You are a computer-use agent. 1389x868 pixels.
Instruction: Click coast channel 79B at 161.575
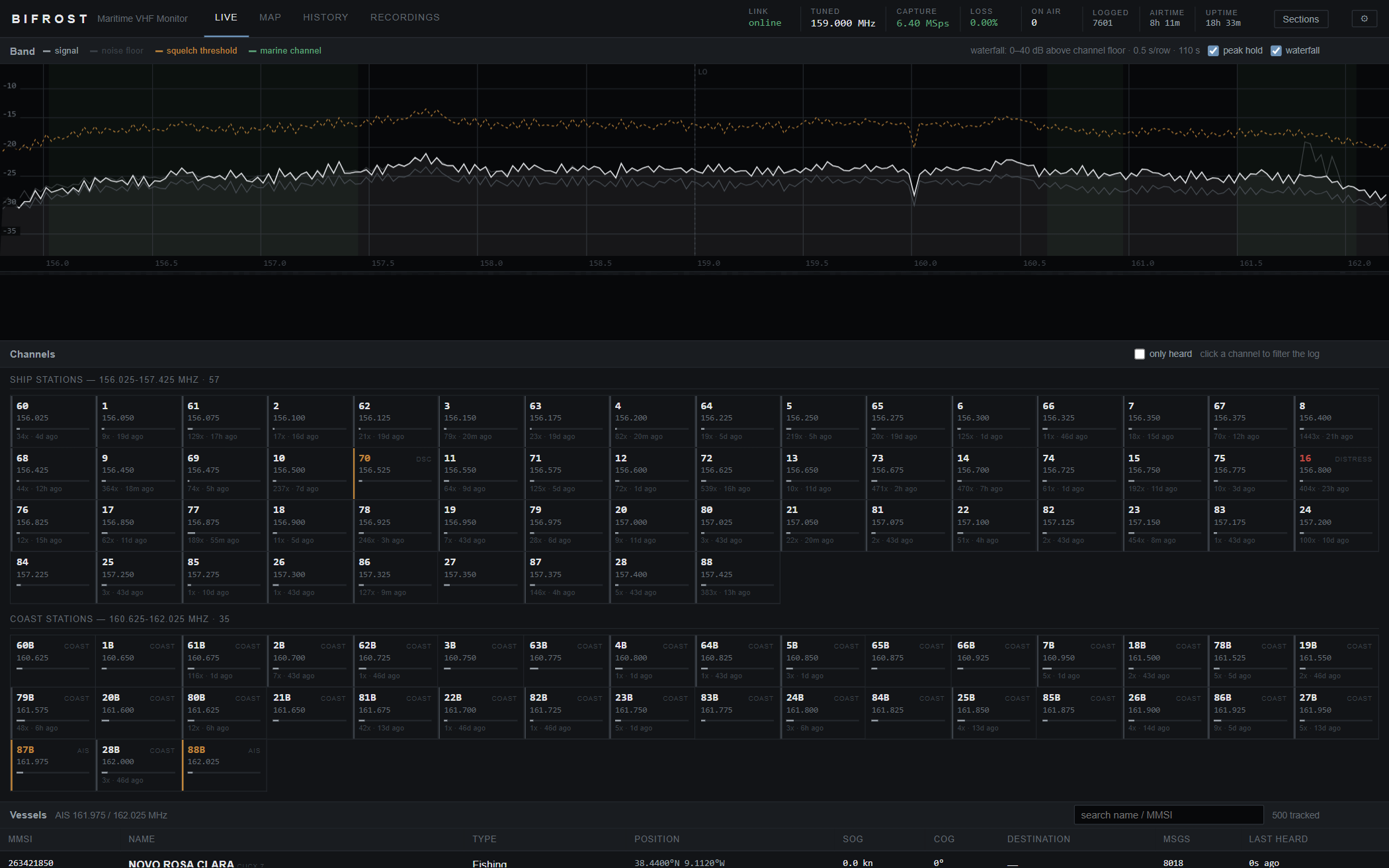coord(53,713)
